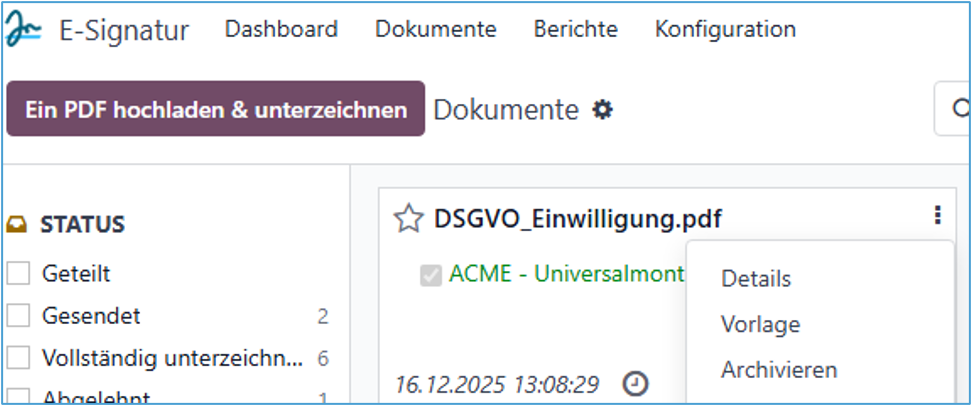
Task: Toggle the Gesendet status checkbox
Action: click(18, 316)
